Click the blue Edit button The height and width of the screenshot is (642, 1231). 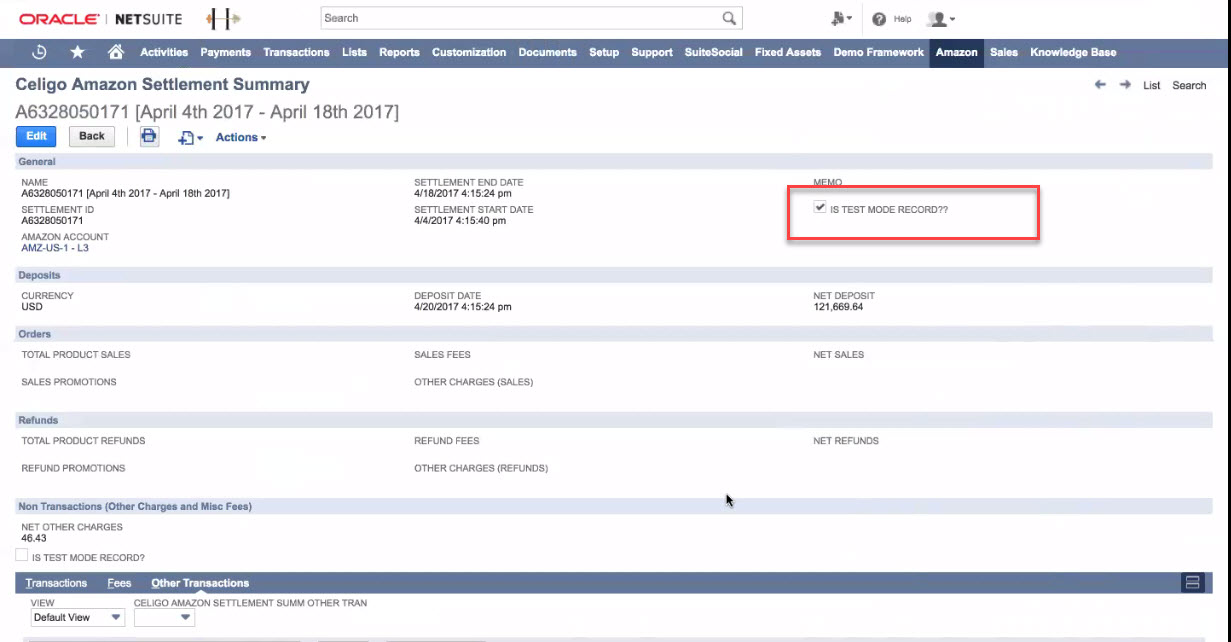pyautogui.click(x=36, y=137)
